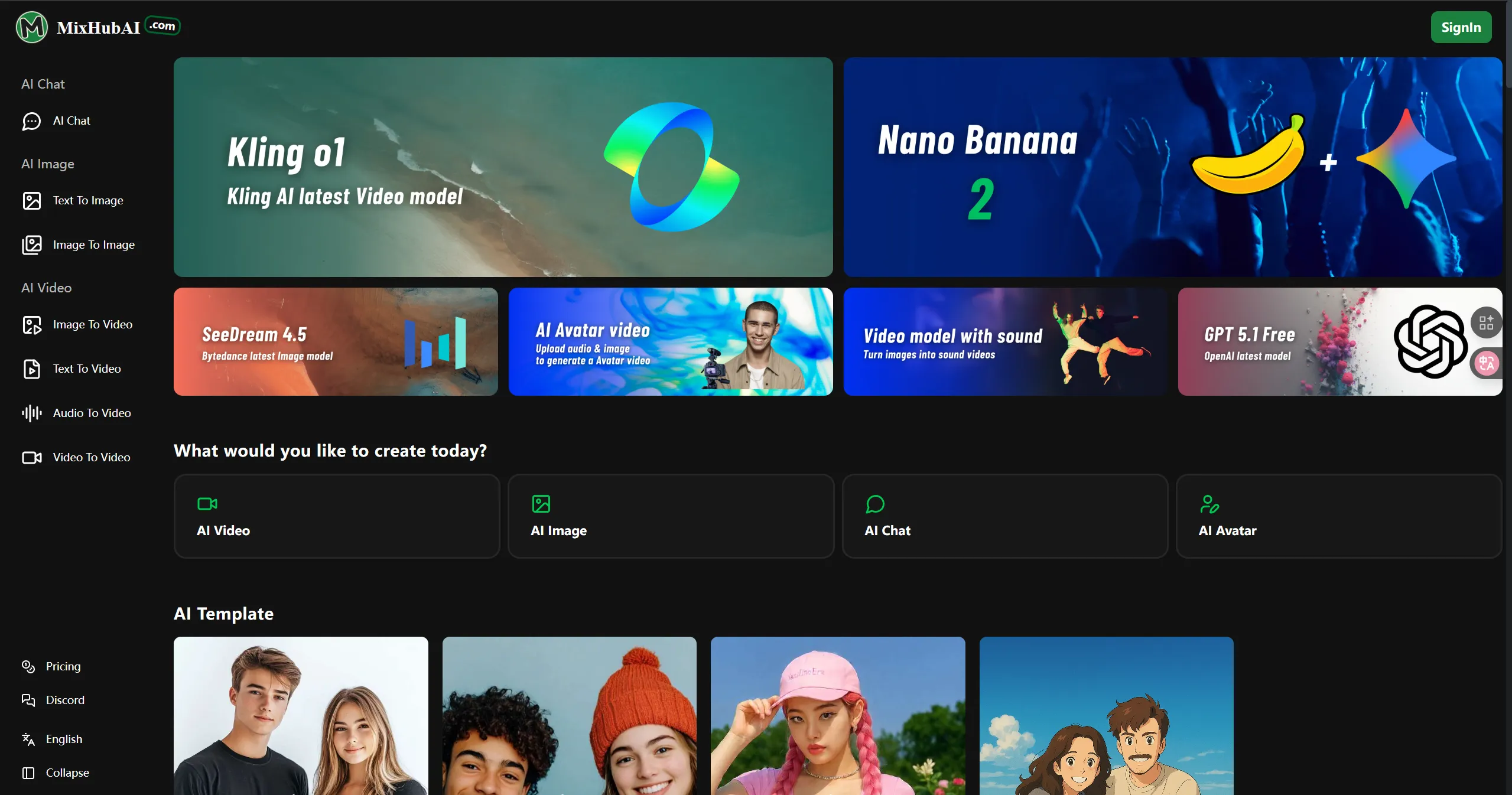Select the AI Chat icon in sidebar

[31, 122]
